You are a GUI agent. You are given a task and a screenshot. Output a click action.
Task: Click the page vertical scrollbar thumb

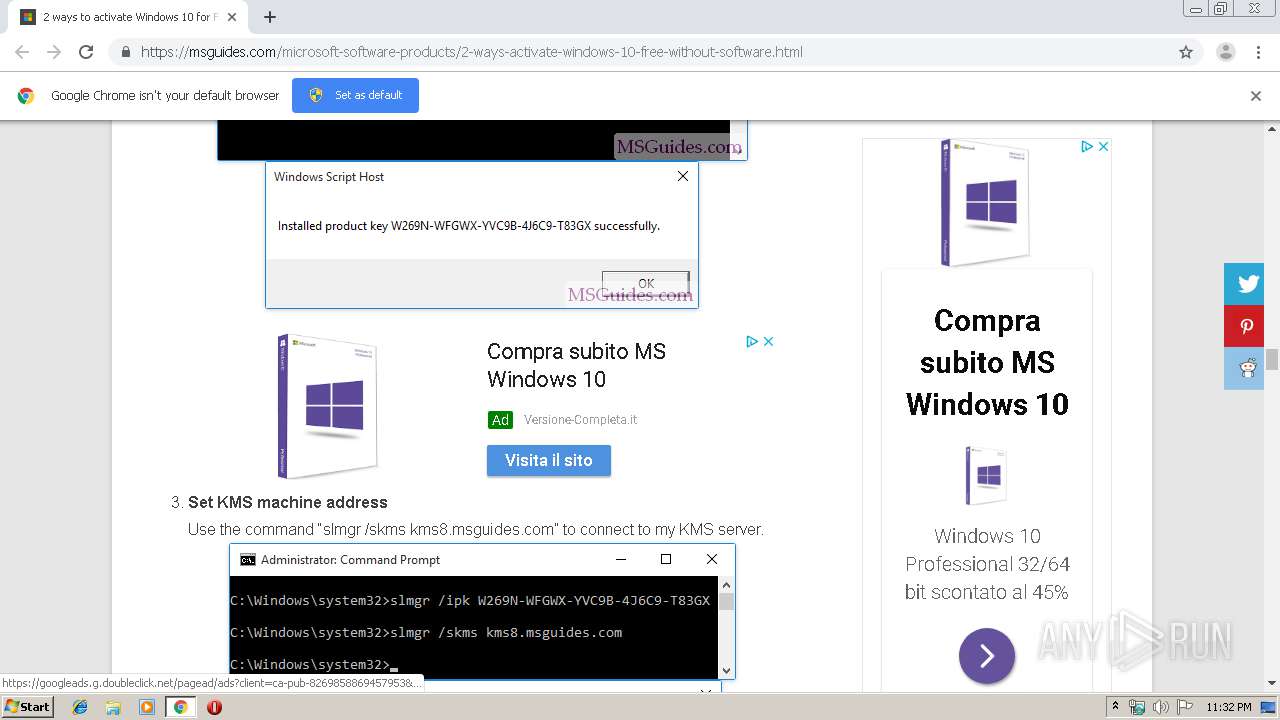1272,360
